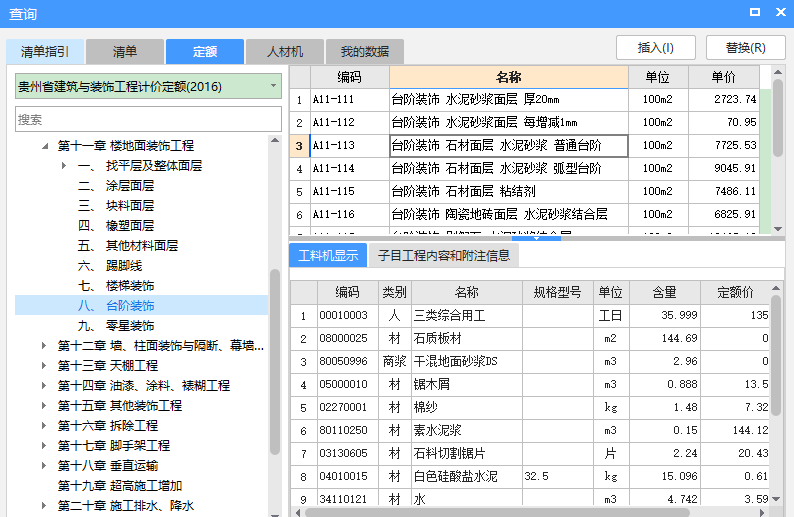Click the tree panel scroll-up arrow
This screenshot has height=517, width=794.
(275, 140)
